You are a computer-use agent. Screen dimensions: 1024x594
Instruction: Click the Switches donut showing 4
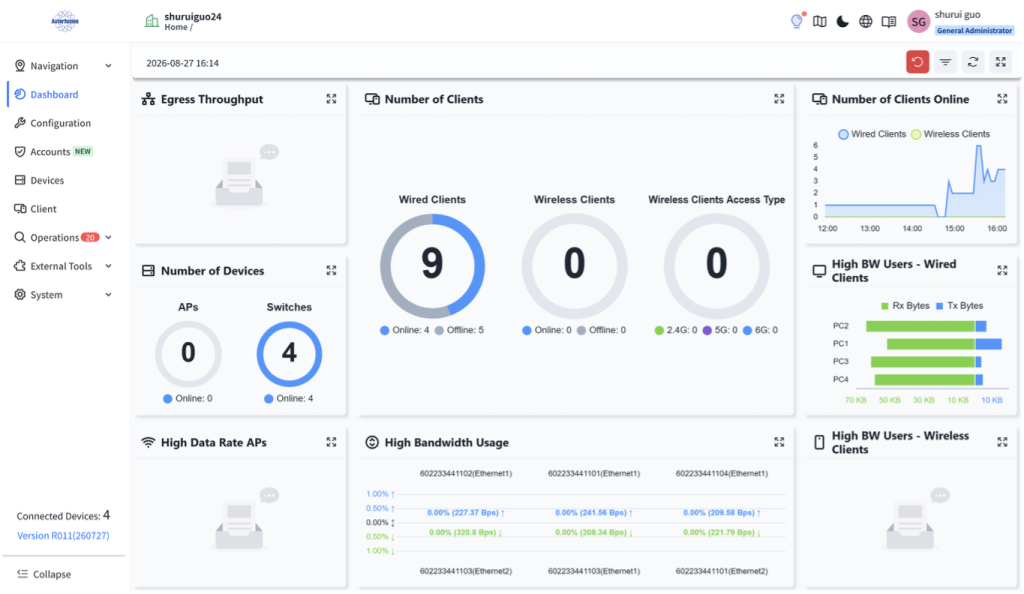289,354
